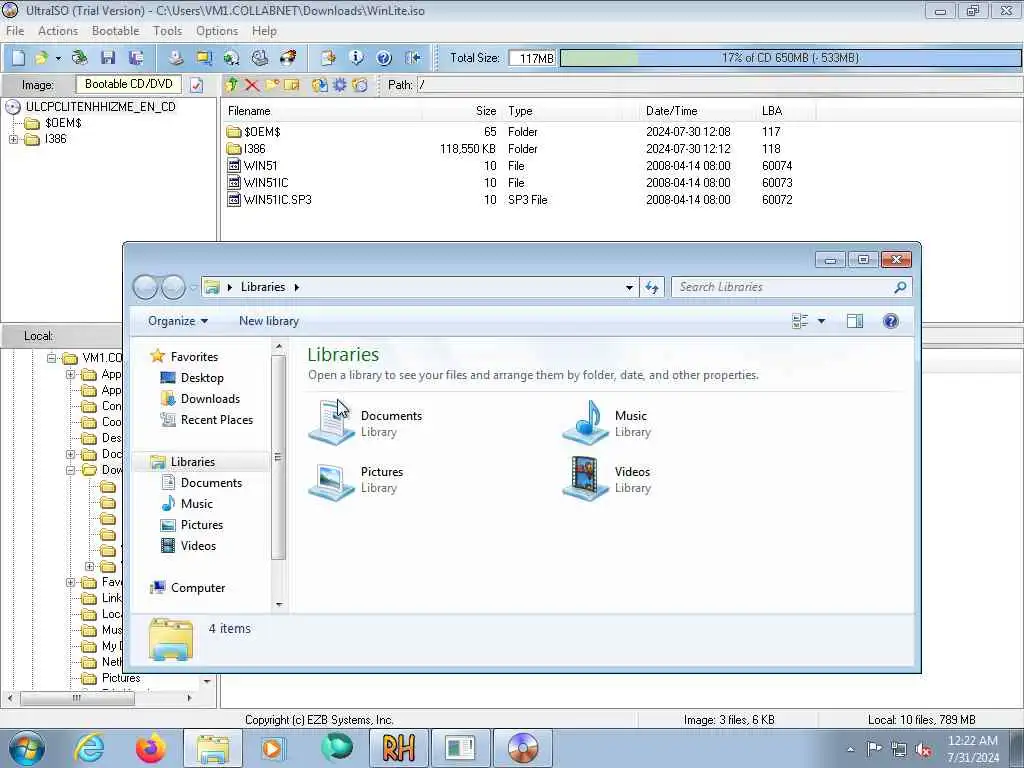
Task: Click the Mount to virtual drive icon
Action: coord(260,58)
